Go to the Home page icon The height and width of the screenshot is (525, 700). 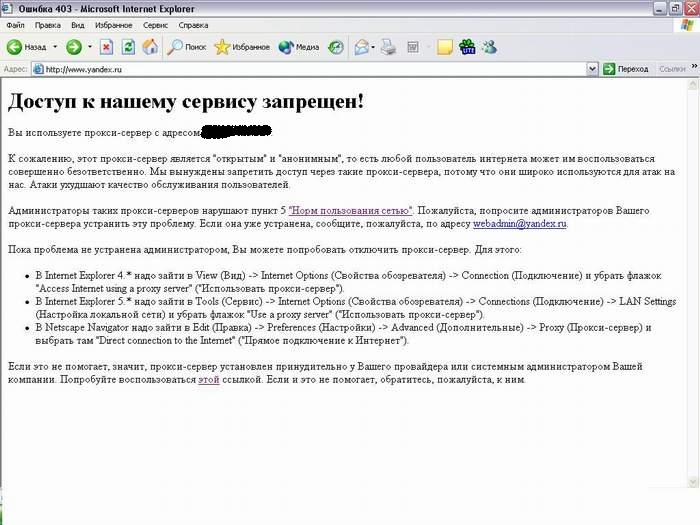(150, 47)
